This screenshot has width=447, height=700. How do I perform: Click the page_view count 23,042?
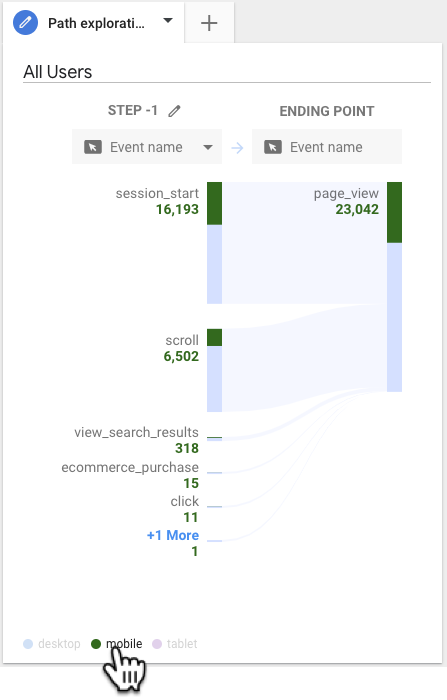[x=357, y=209]
